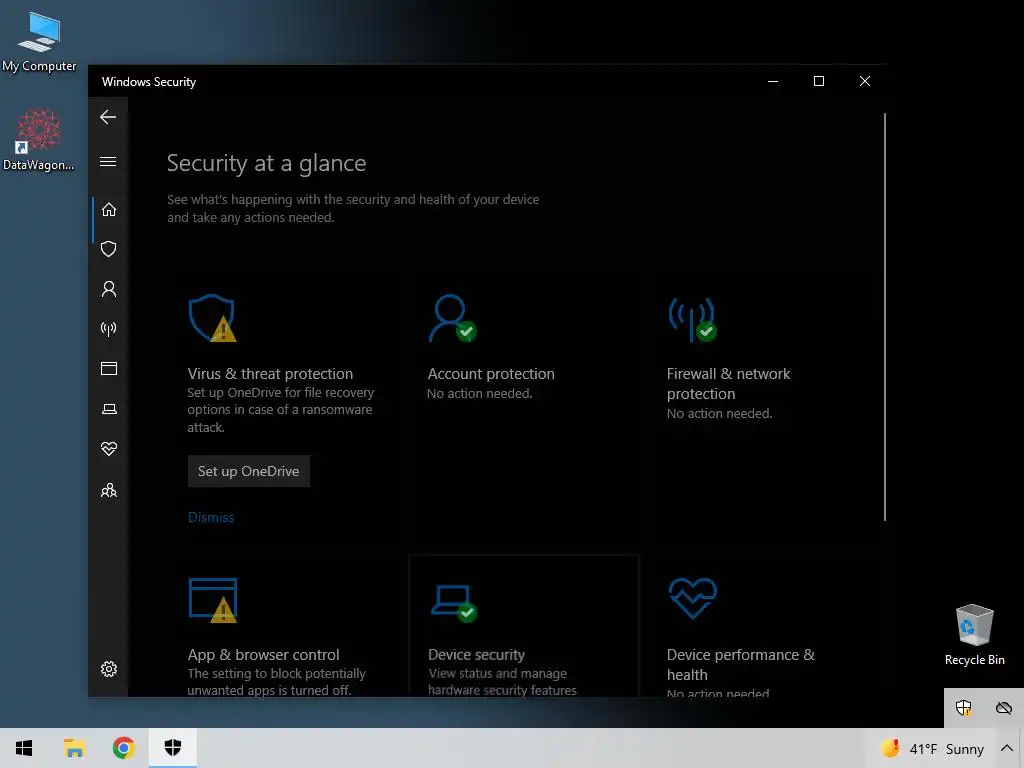Collapse the hidden icons tray chevron
This screenshot has height=768, width=1024.
[x=1006, y=748]
